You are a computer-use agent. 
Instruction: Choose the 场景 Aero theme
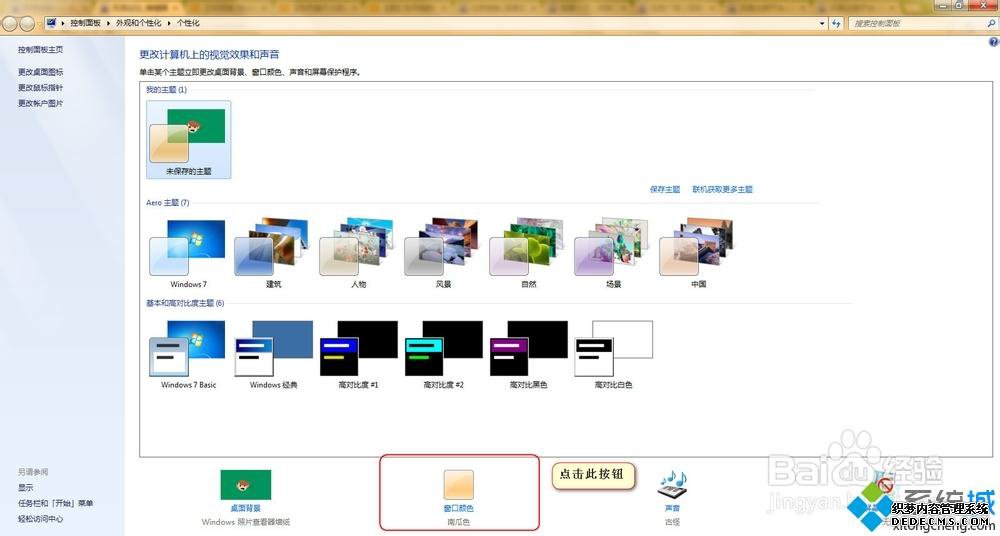pyautogui.click(x=613, y=253)
